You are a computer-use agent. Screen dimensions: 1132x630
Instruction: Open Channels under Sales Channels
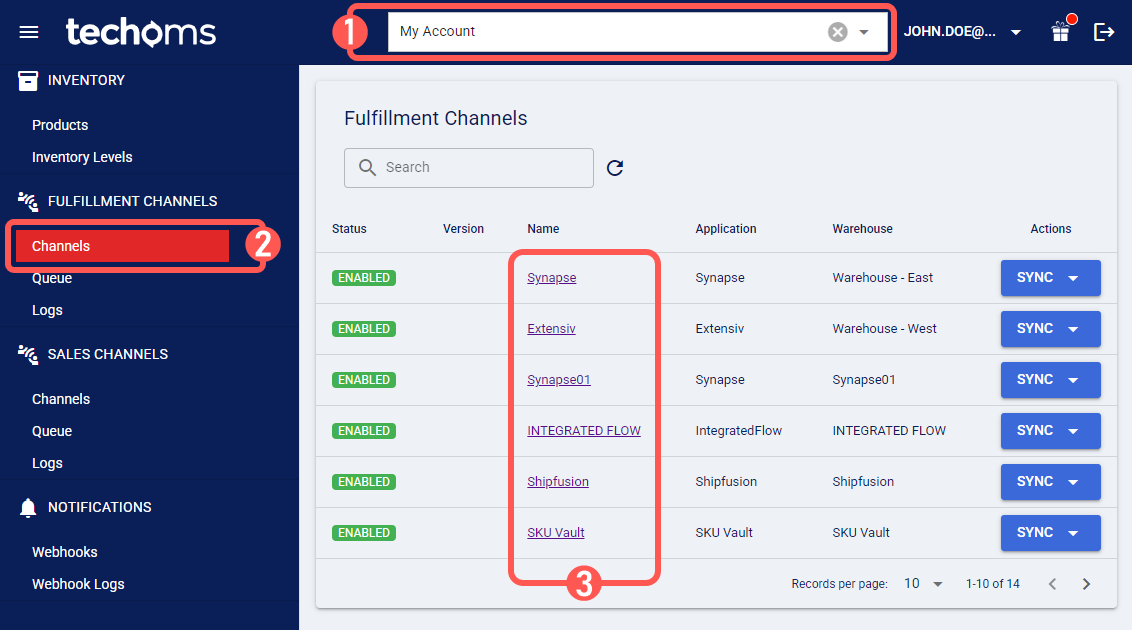(61, 399)
